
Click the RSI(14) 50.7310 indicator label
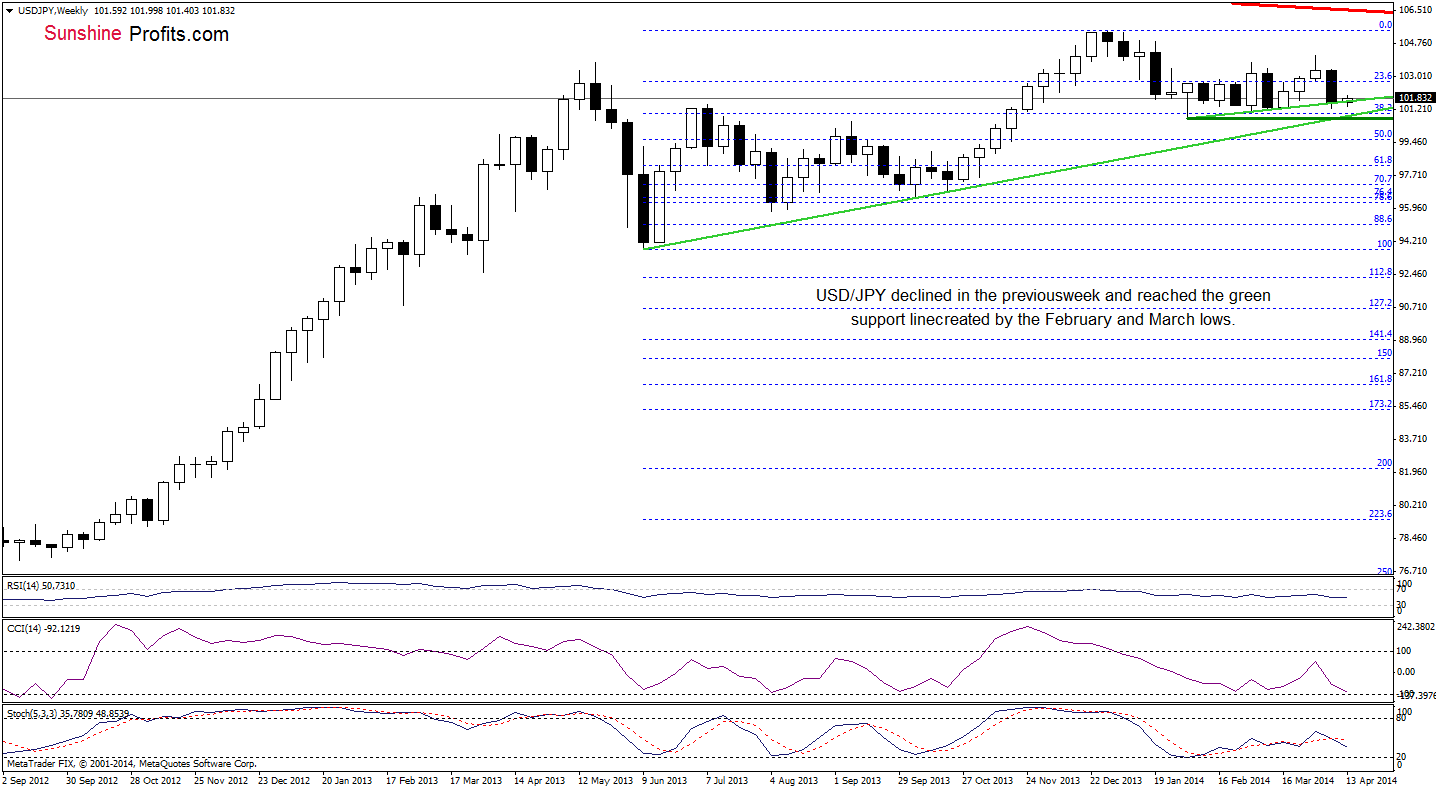coord(40,585)
